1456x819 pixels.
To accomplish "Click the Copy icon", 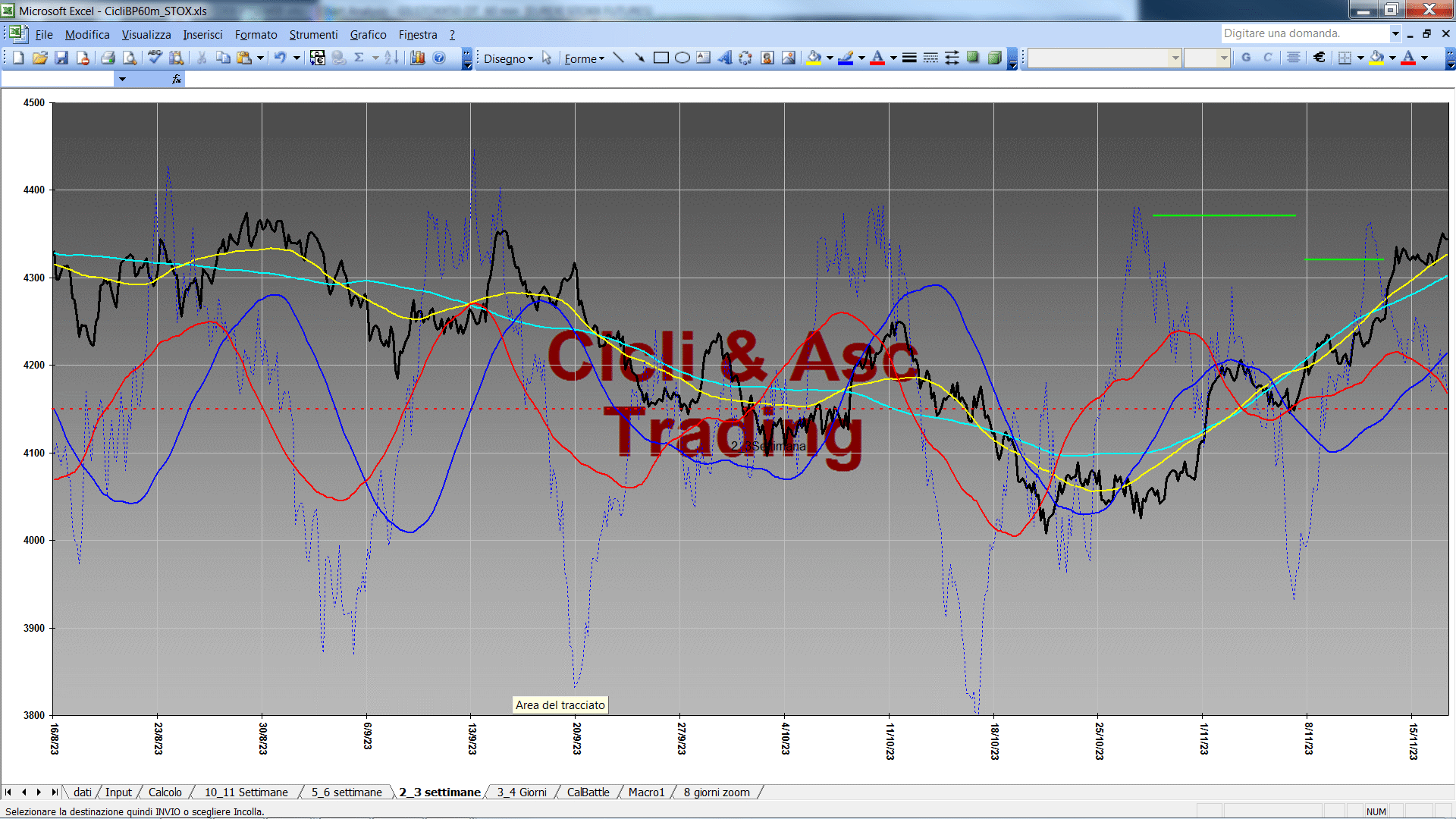I will 223,58.
